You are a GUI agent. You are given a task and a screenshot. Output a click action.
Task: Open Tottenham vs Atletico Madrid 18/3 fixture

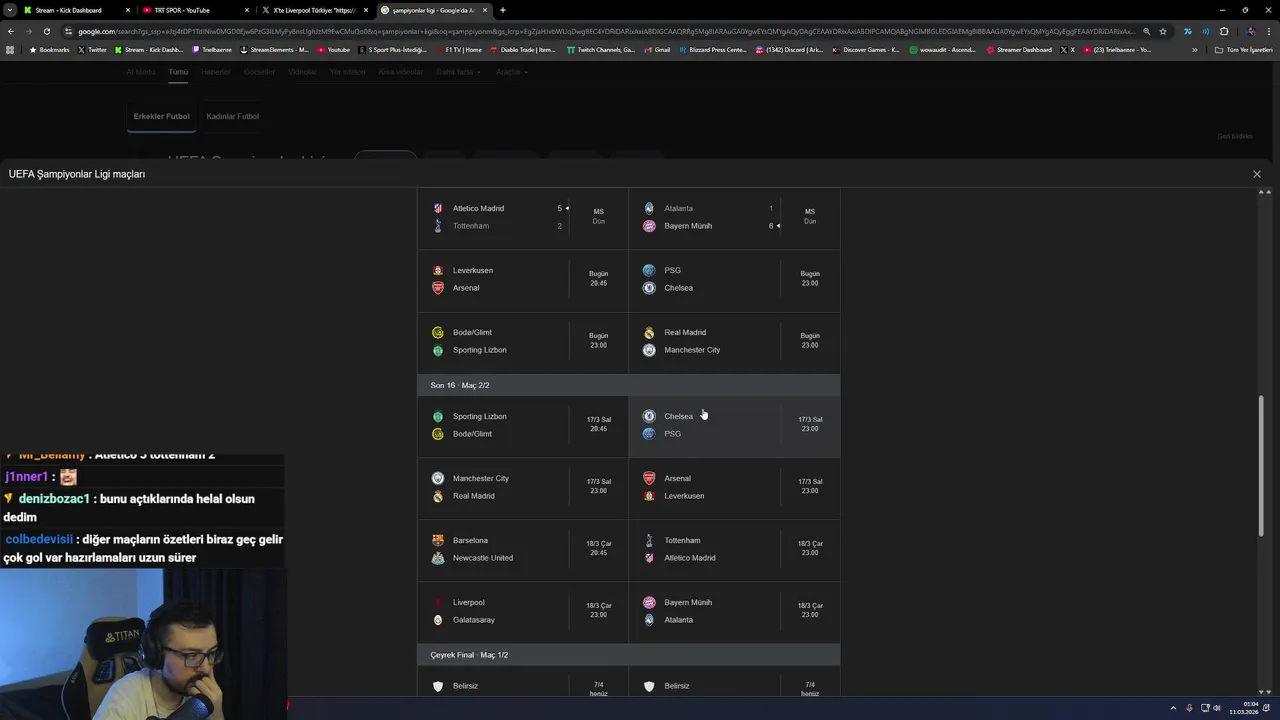point(734,549)
